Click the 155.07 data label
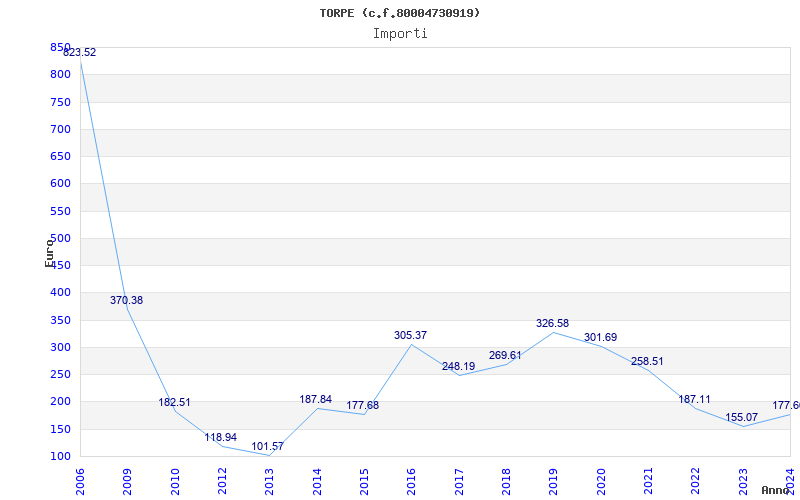The width and height of the screenshot is (800, 500). pyautogui.click(x=741, y=418)
